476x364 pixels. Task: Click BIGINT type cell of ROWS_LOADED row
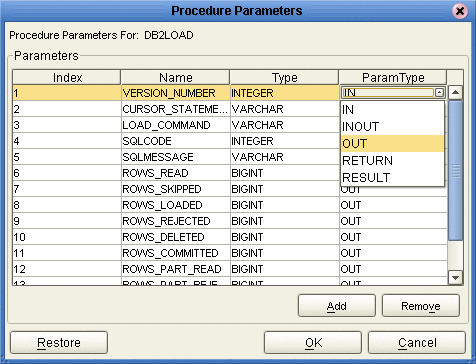click(285, 205)
